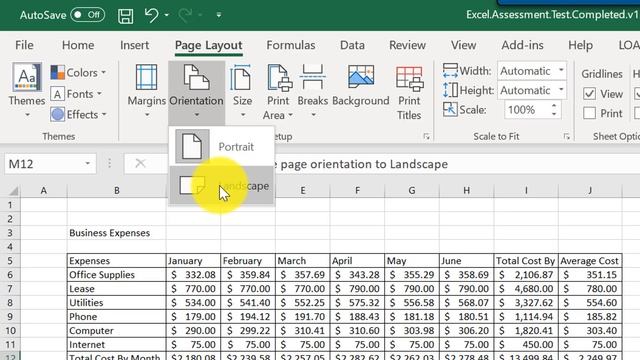Viewport: 640px width, 360px height.
Task: Click the Business Expenses cell
Action: (117, 233)
